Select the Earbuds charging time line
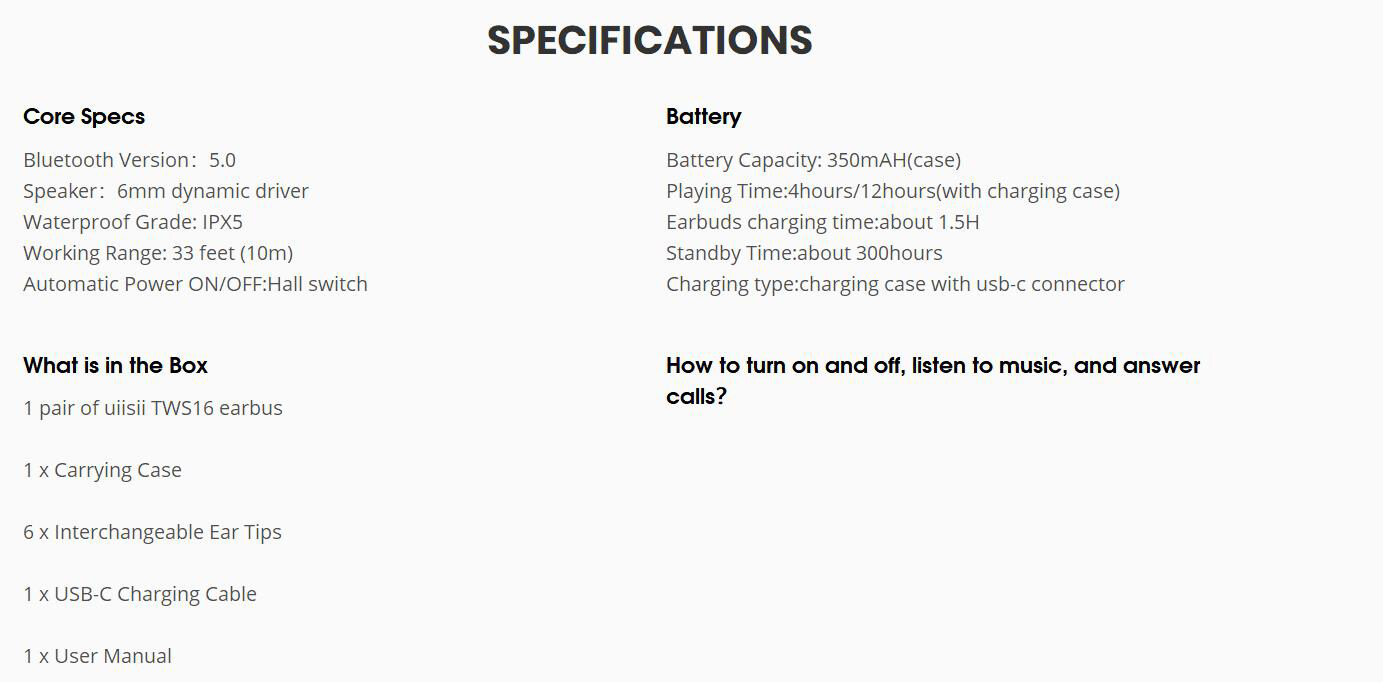This screenshot has height=682, width=1383. (822, 222)
